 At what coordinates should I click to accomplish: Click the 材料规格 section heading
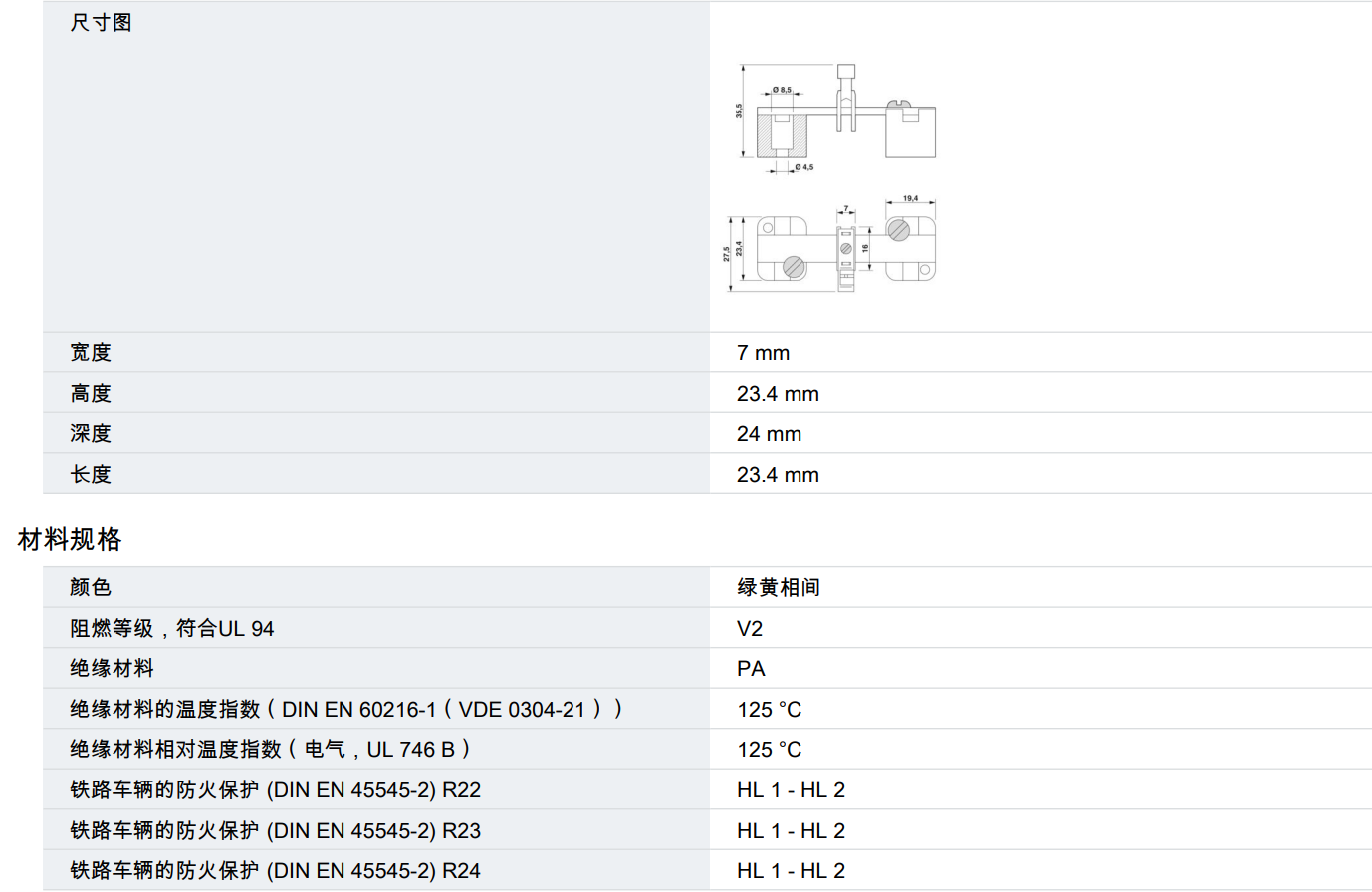coord(70,539)
